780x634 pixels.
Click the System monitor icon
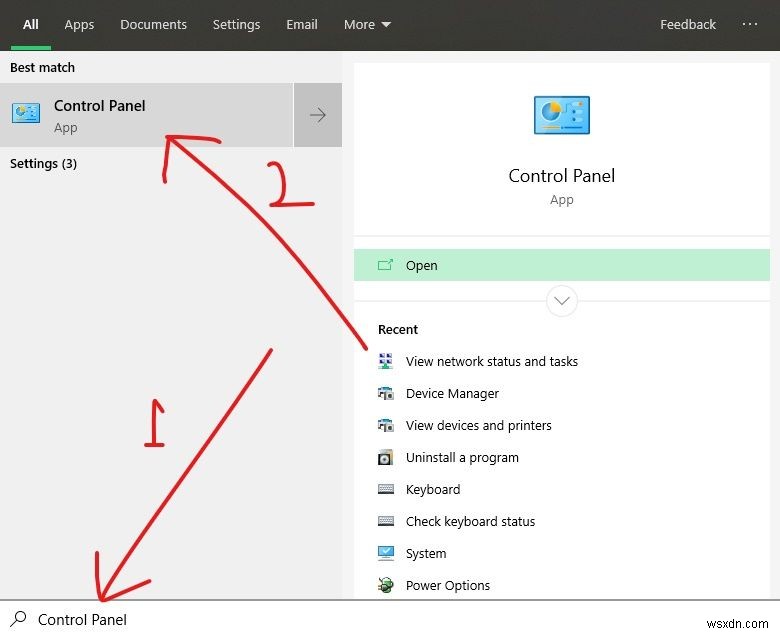[x=386, y=553]
